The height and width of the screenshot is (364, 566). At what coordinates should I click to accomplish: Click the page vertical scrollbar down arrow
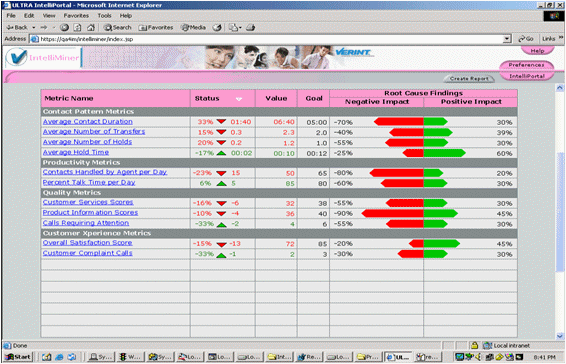tap(560, 336)
